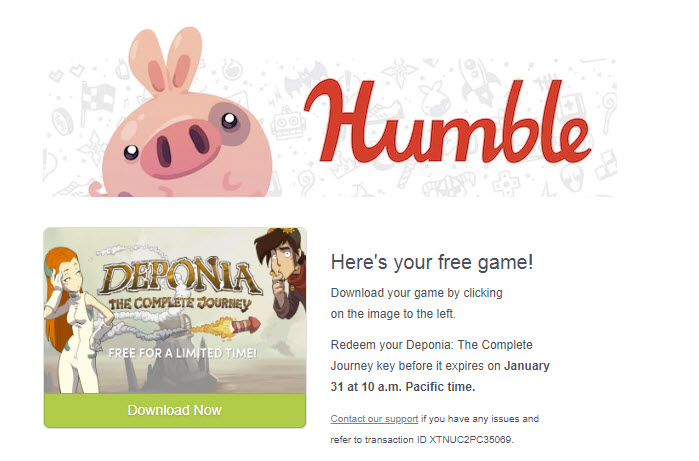Click the green Download Now button
Screen dimensions: 699x461
[175, 410]
